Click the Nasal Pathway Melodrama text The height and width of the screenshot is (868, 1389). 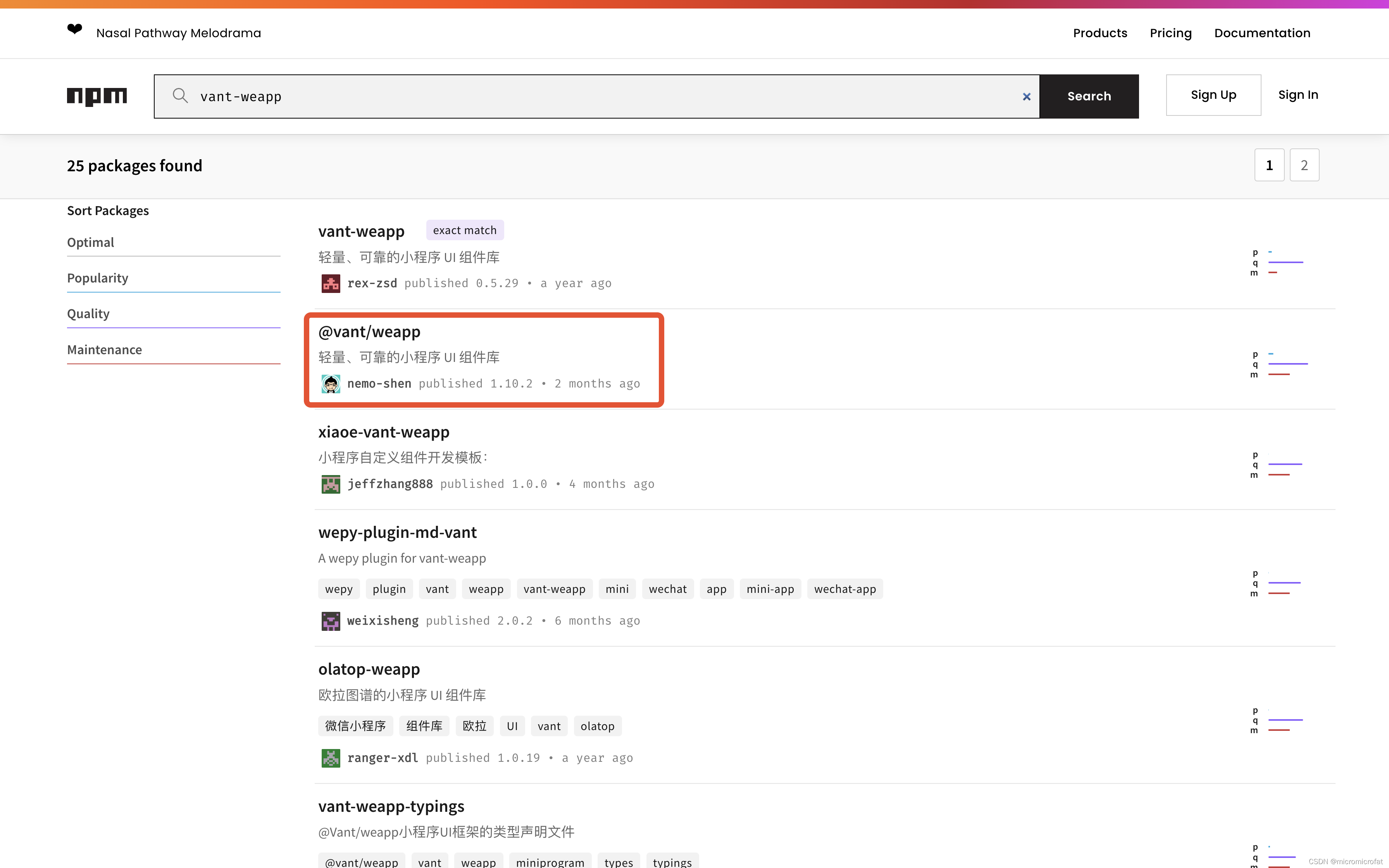[179, 33]
